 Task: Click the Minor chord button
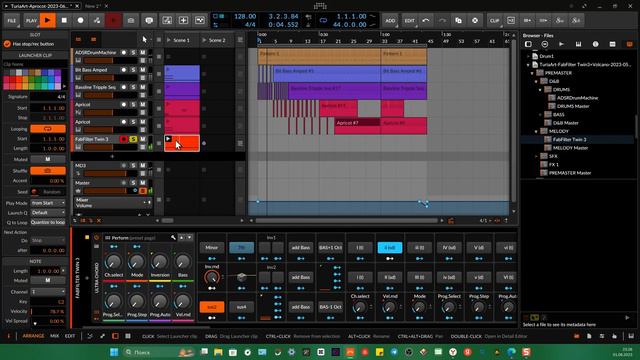[211, 247]
